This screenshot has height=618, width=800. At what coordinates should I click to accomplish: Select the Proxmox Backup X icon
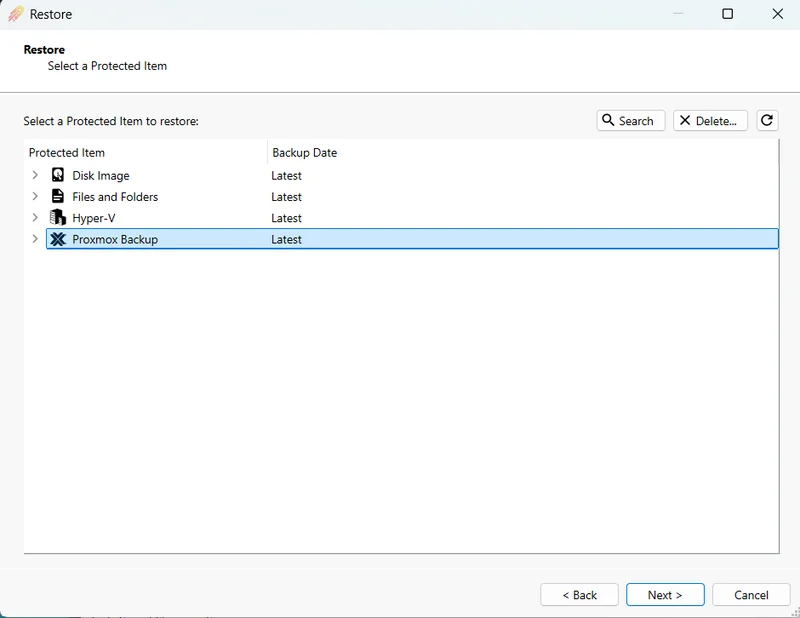coord(58,239)
